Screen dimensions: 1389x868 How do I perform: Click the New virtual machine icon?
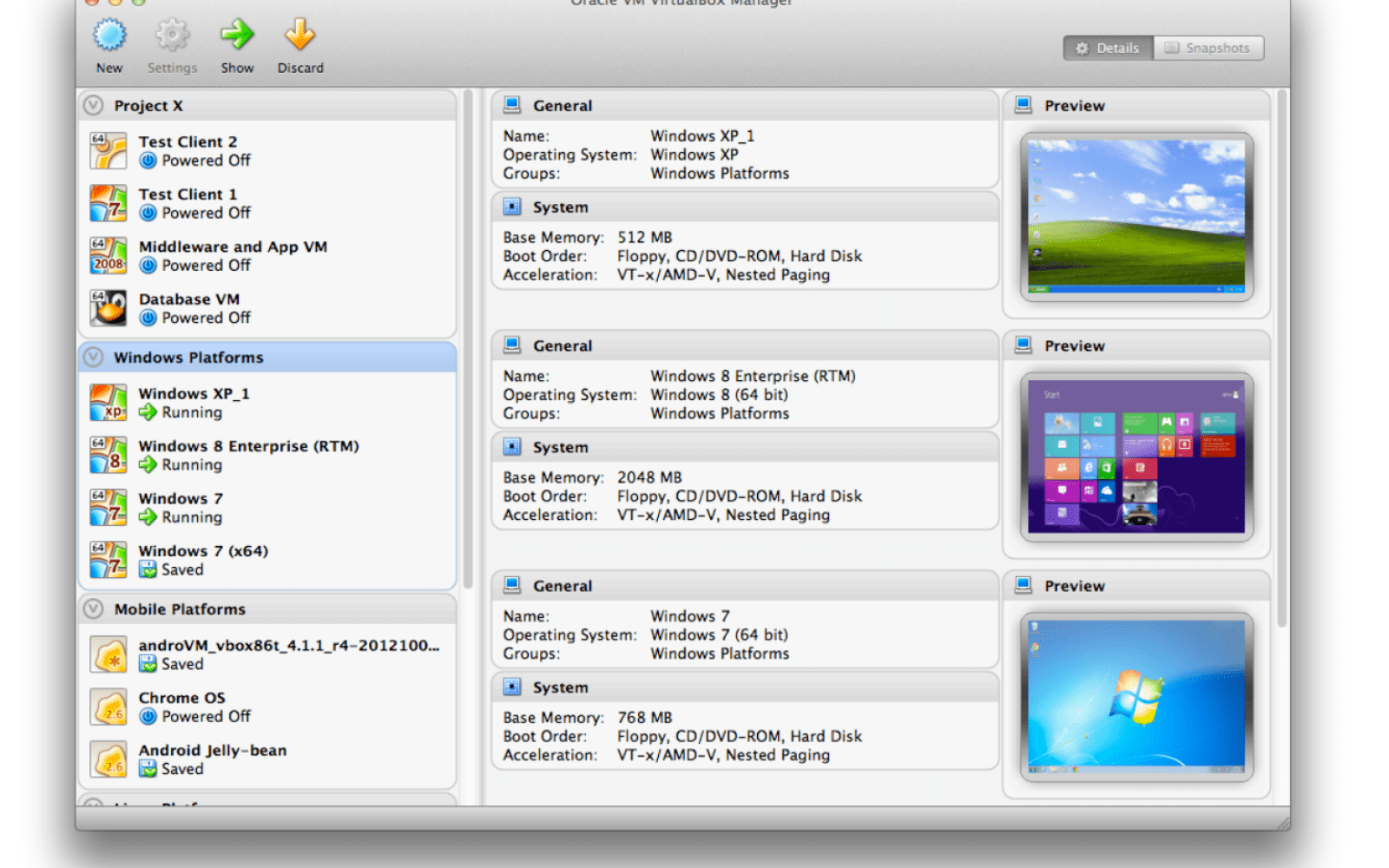click(109, 36)
